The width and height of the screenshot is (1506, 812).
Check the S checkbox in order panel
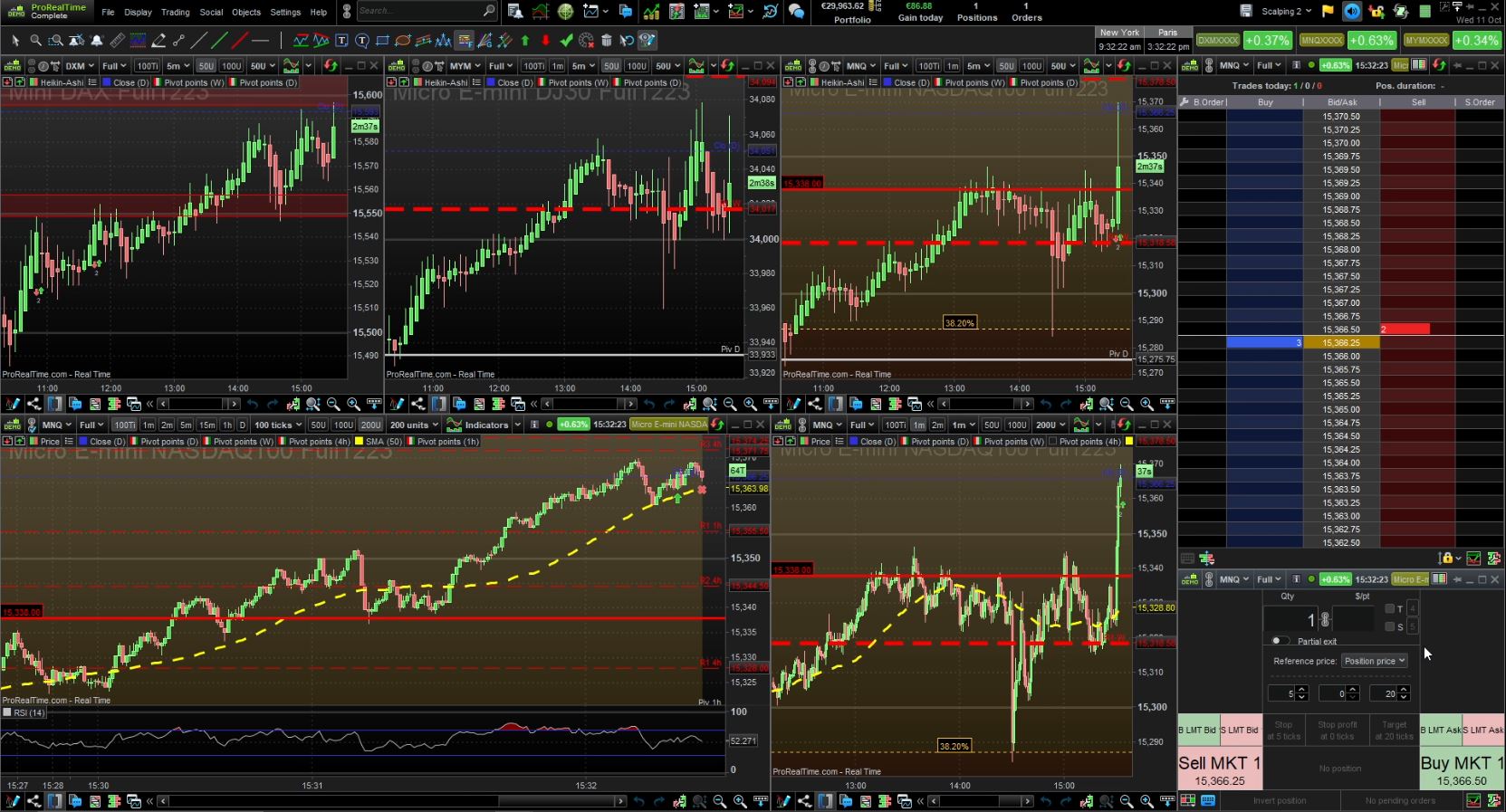point(1390,626)
